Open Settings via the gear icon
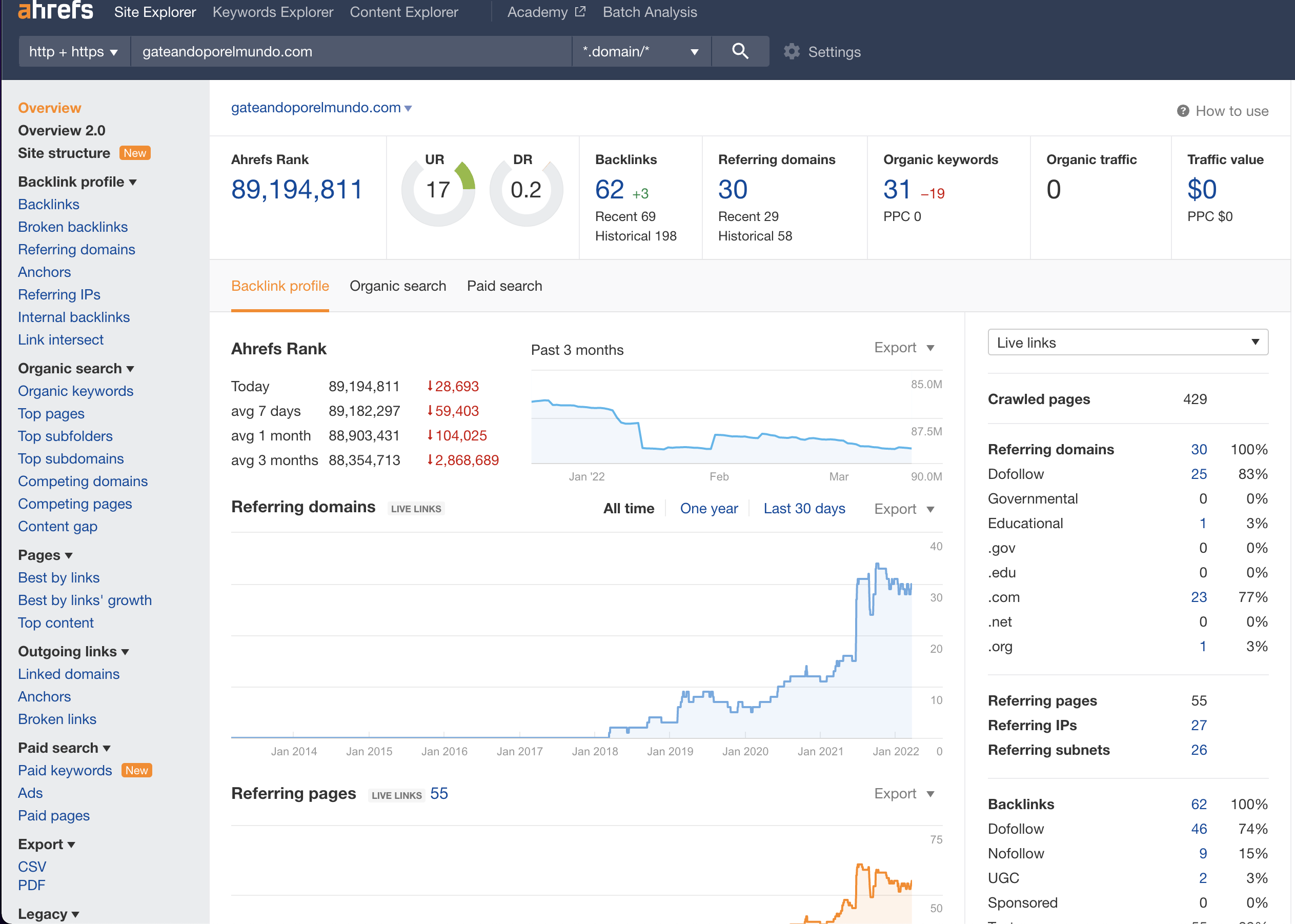The image size is (1295, 924). (792, 52)
